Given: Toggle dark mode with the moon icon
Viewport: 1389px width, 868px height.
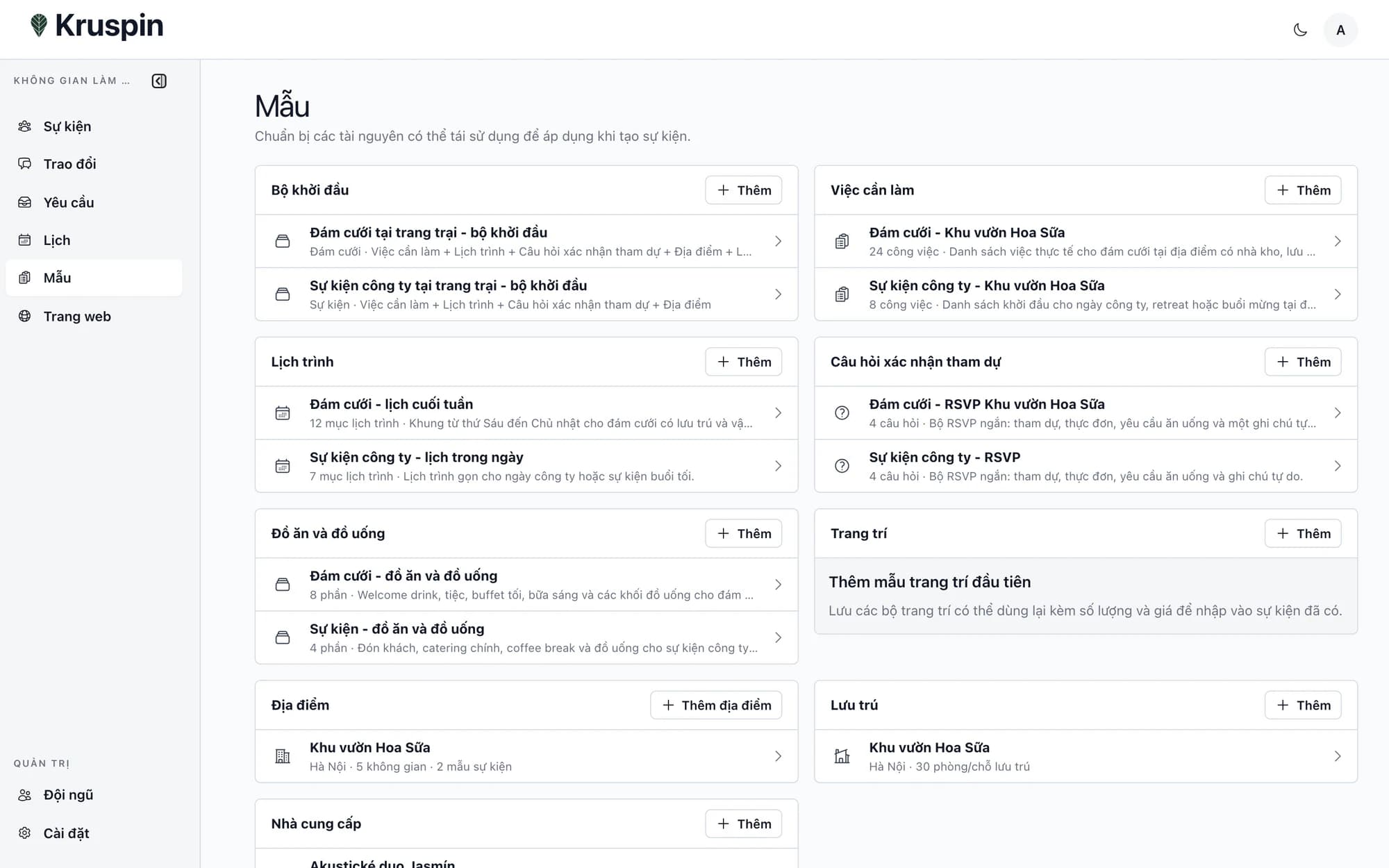Looking at the screenshot, I should tap(1300, 30).
